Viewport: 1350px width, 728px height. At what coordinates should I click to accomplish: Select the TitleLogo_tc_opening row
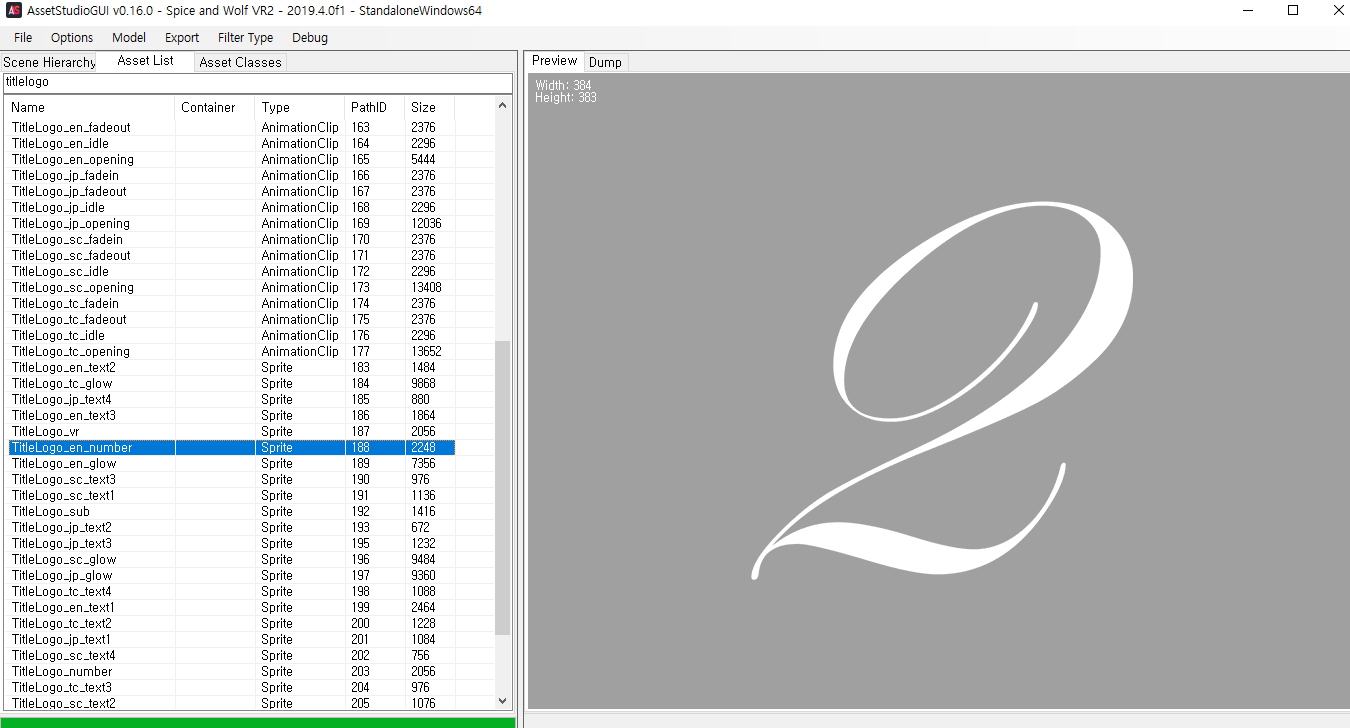(x=232, y=351)
